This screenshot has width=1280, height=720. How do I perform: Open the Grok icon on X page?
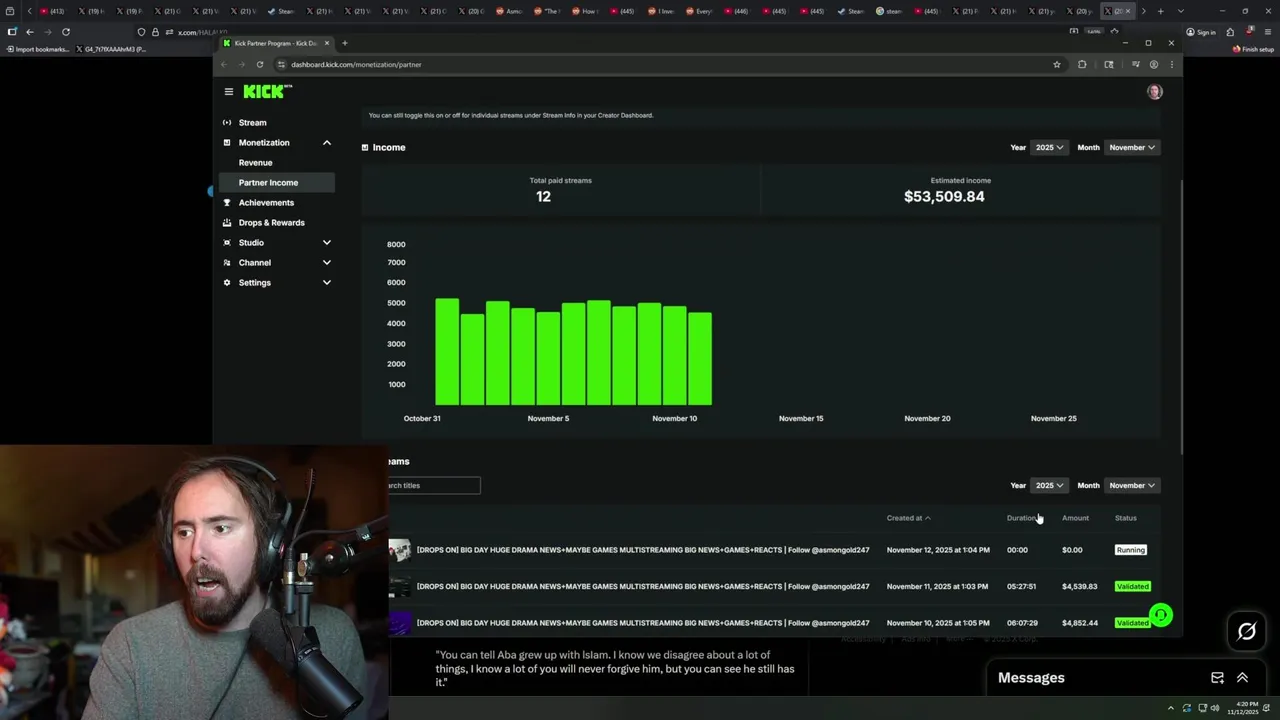[x=1246, y=631]
